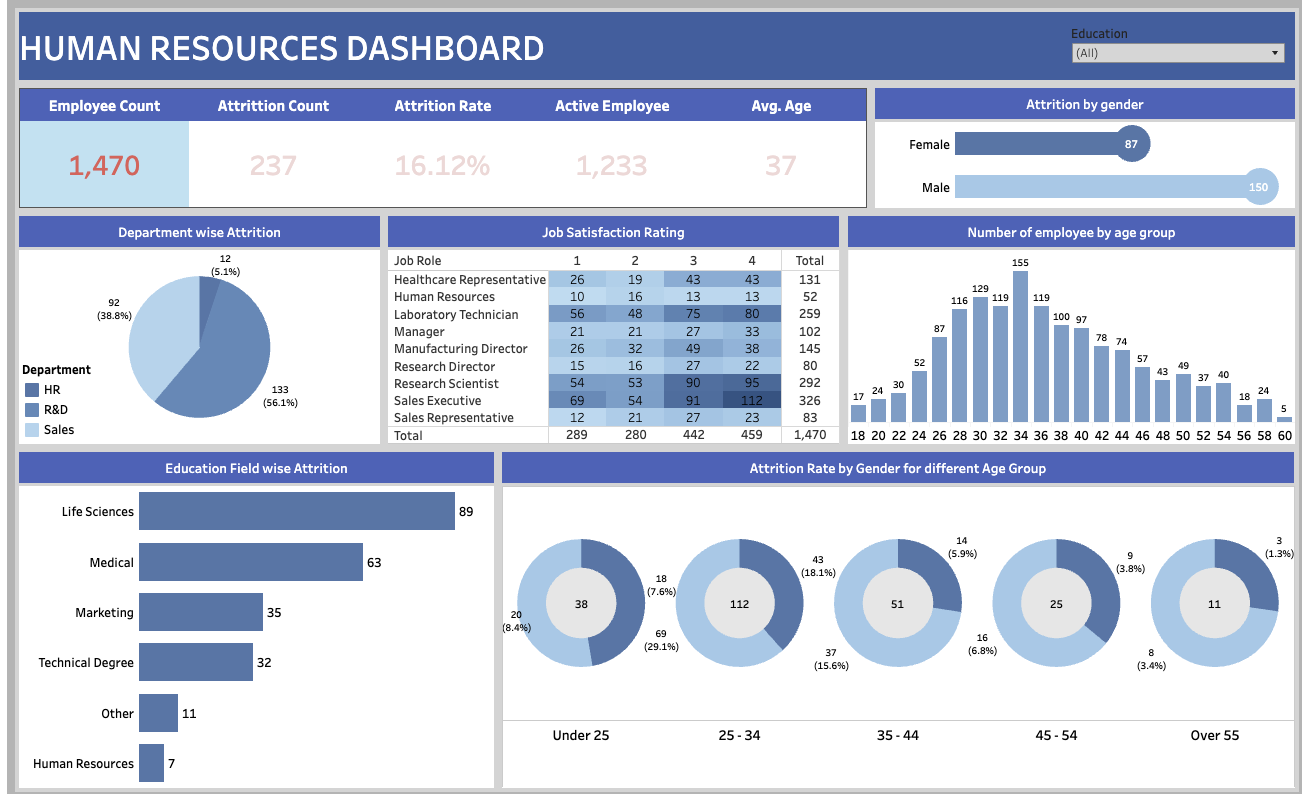Click the Avg. Age value 37
Viewport: 1302px width, 794px height.
coord(781,165)
